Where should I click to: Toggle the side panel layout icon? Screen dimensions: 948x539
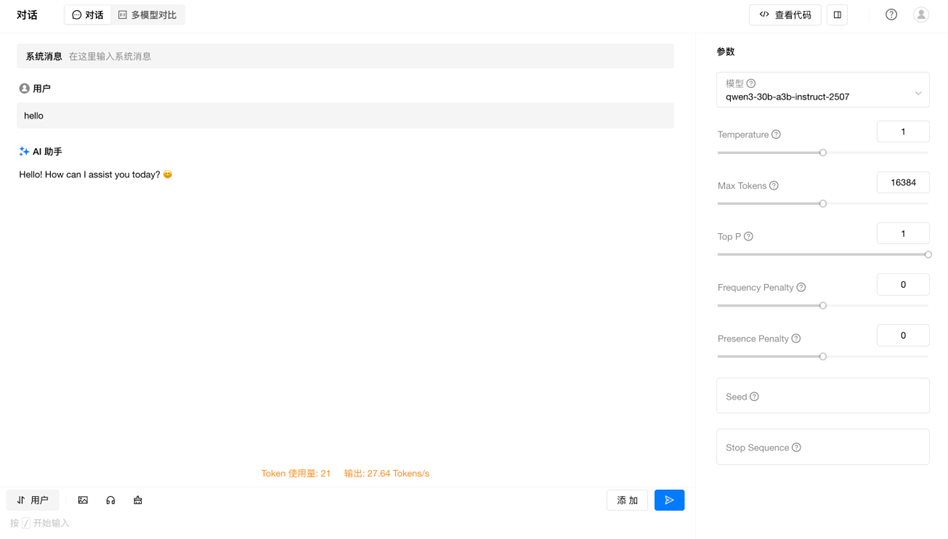[x=837, y=15]
